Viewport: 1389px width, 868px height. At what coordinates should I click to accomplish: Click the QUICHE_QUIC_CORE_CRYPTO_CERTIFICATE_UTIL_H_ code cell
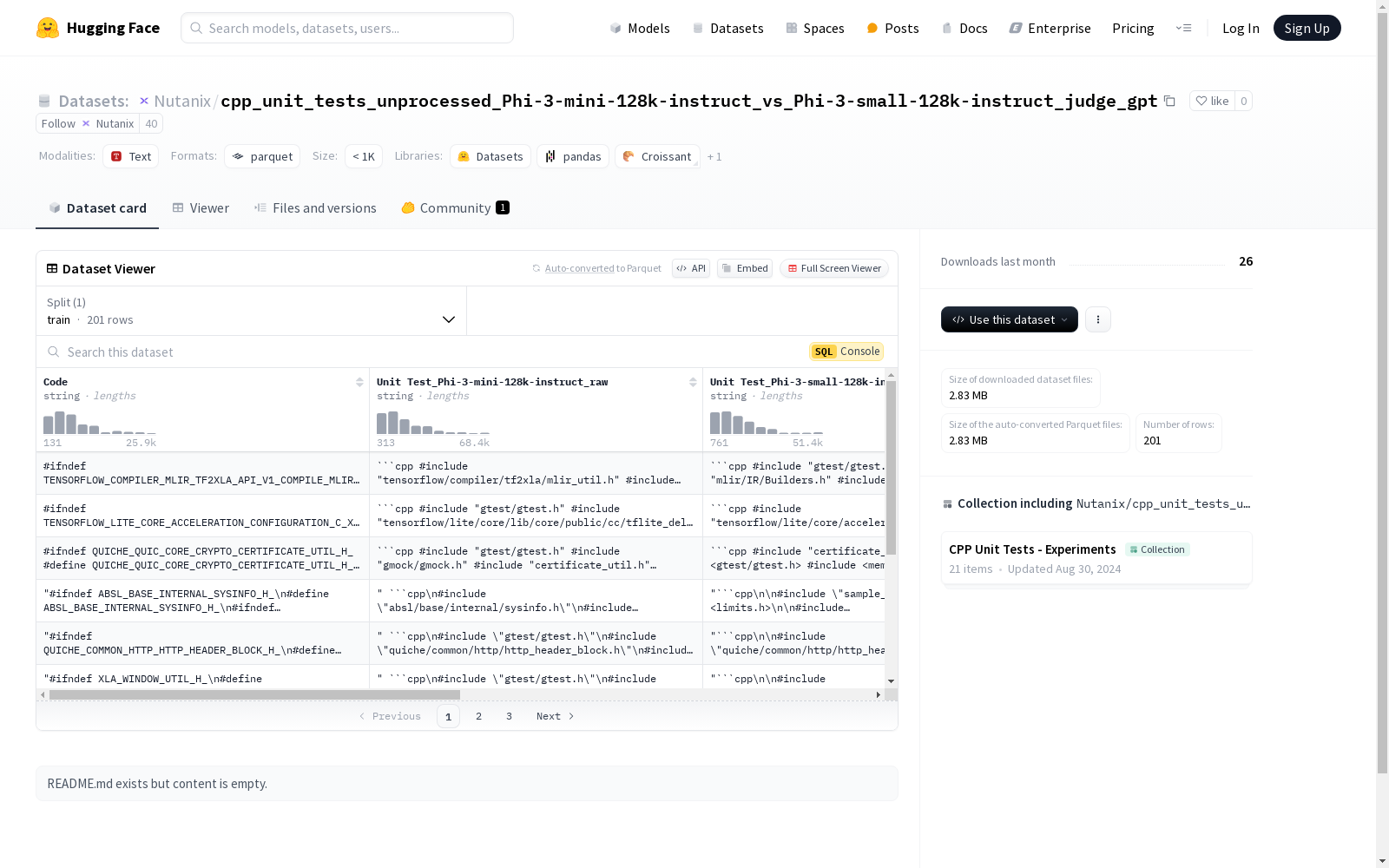[x=202, y=558]
